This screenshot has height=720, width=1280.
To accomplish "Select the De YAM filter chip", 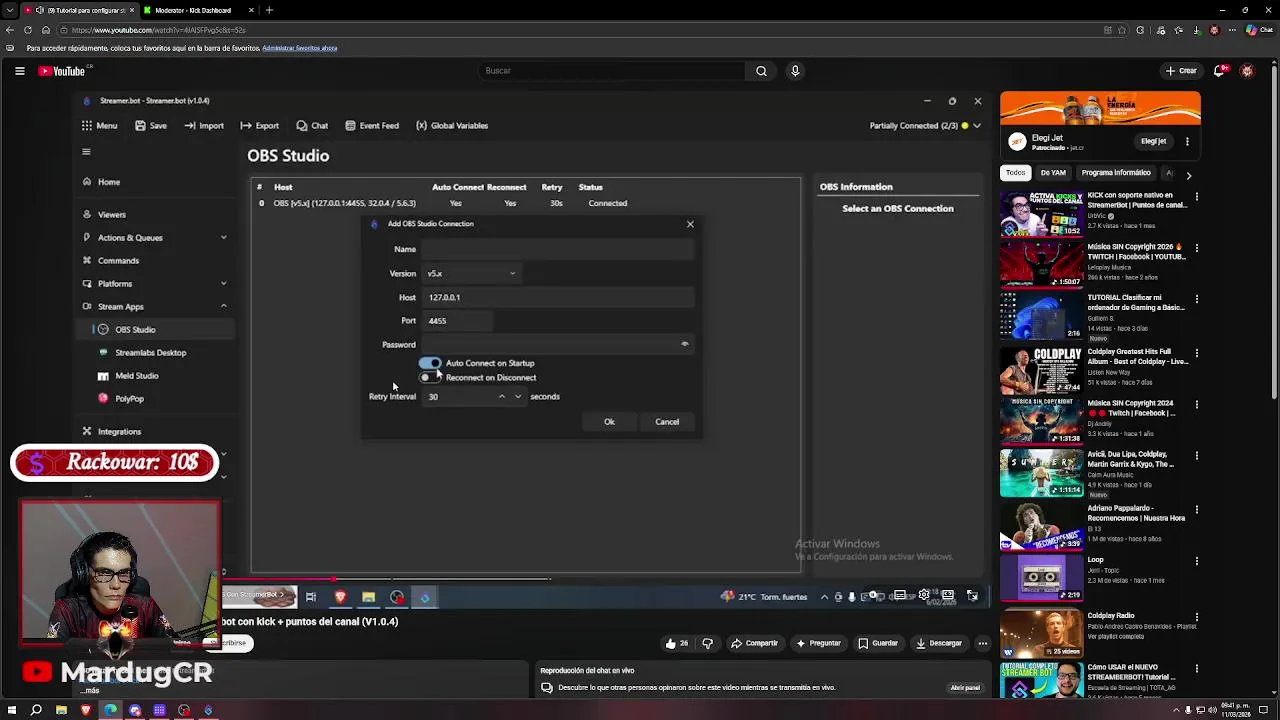I will [1053, 173].
